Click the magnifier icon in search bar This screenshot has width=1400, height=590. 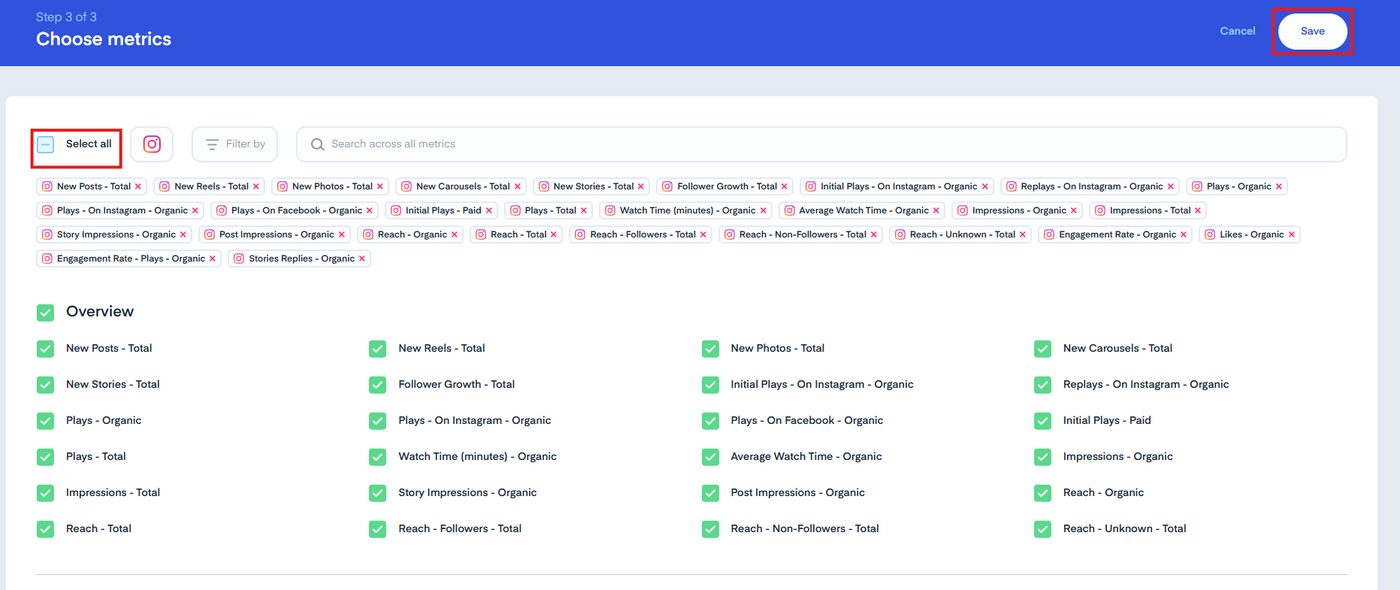coord(318,145)
